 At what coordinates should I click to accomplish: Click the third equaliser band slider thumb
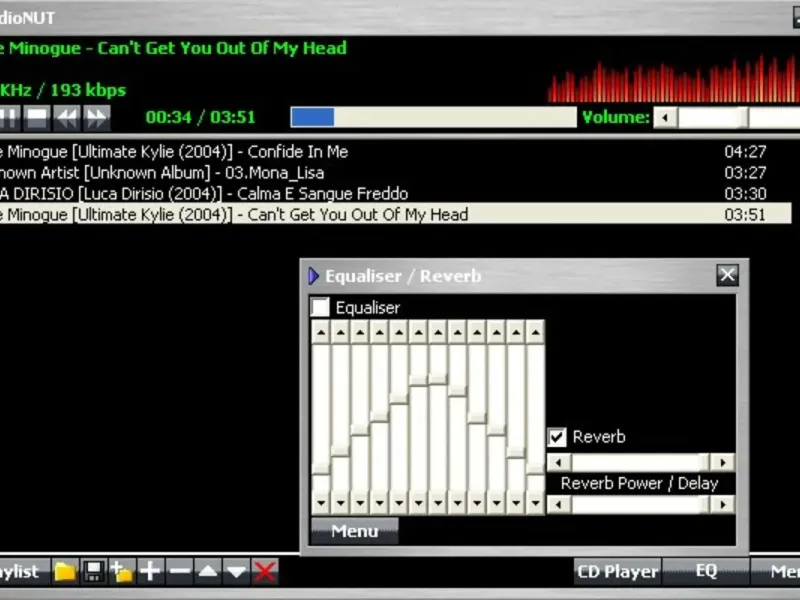tap(360, 429)
